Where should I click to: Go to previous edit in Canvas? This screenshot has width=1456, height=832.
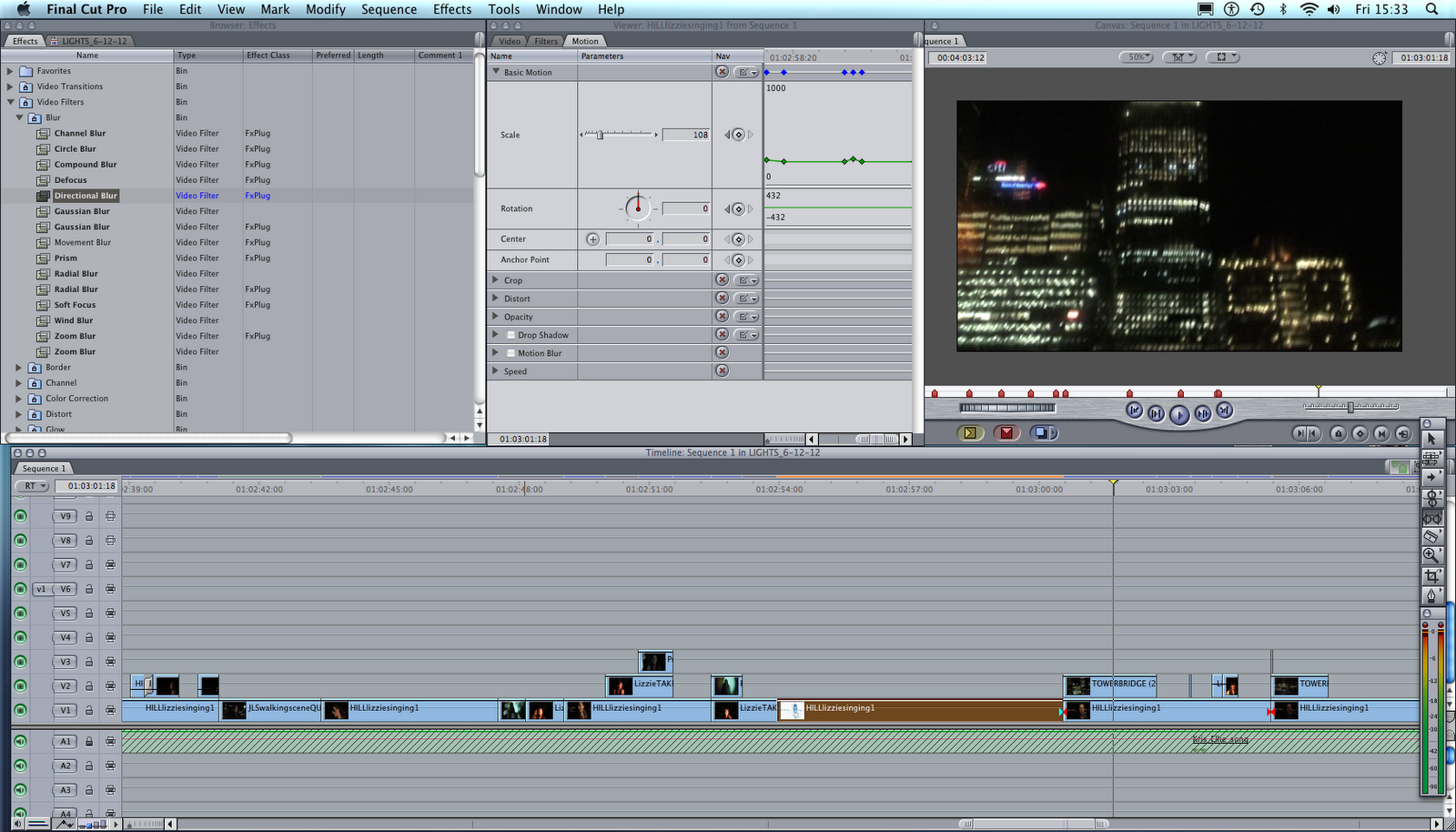(1134, 411)
